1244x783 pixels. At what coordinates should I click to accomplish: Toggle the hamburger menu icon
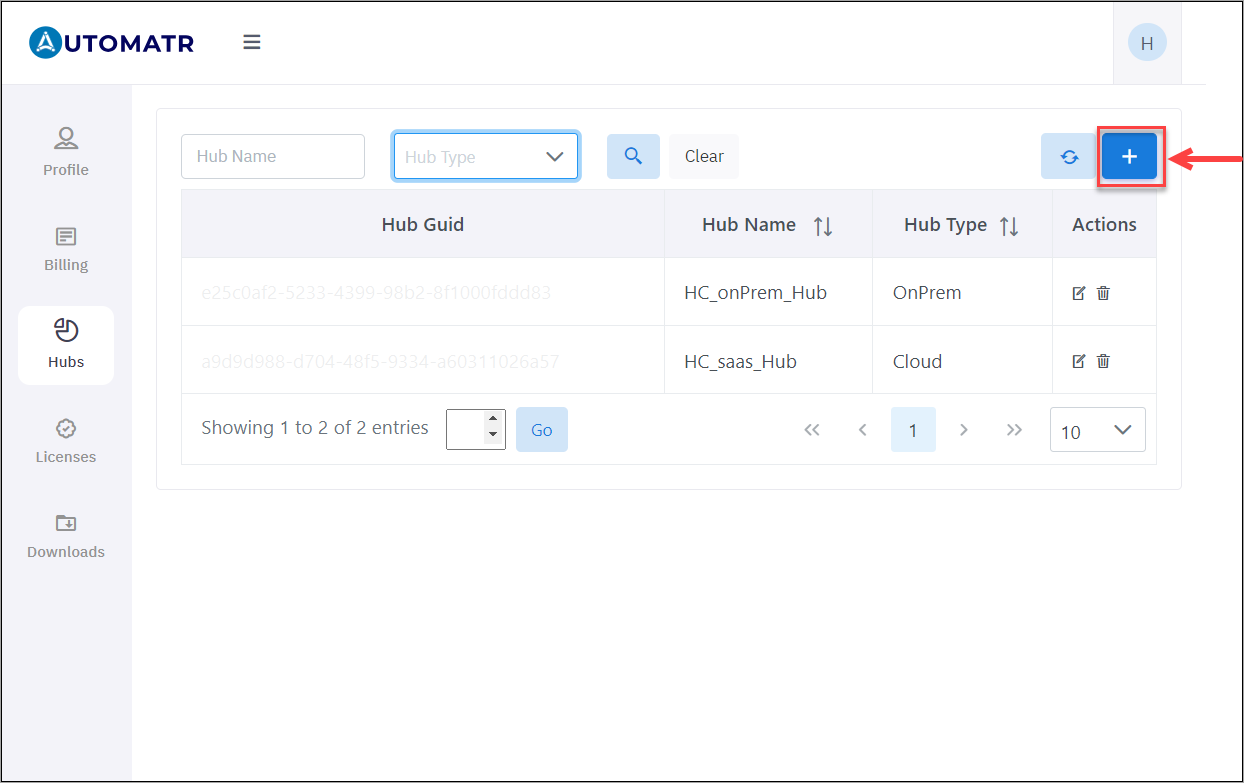252,42
